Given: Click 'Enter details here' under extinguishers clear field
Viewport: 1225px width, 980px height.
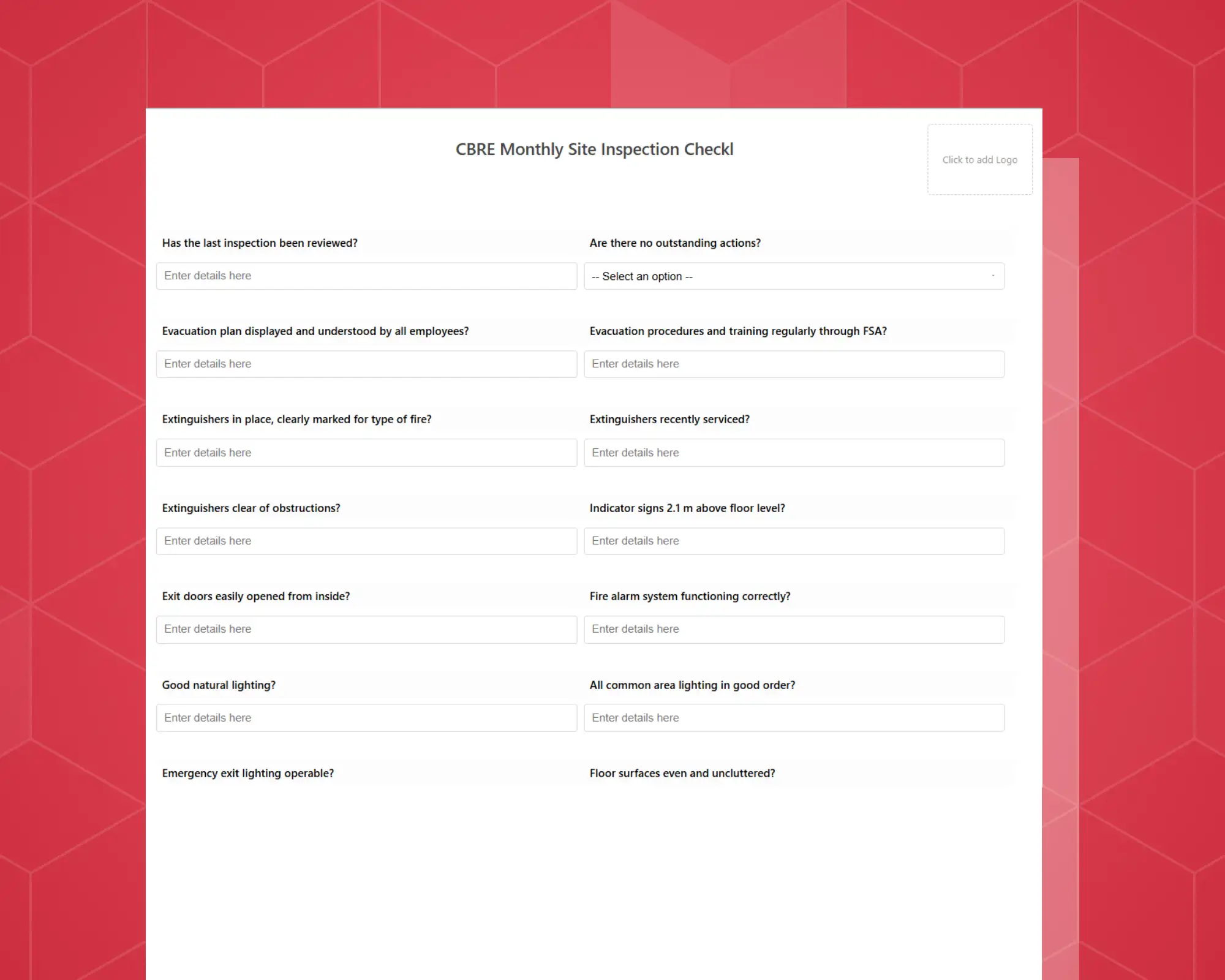Looking at the screenshot, I should tap(366, 541).
